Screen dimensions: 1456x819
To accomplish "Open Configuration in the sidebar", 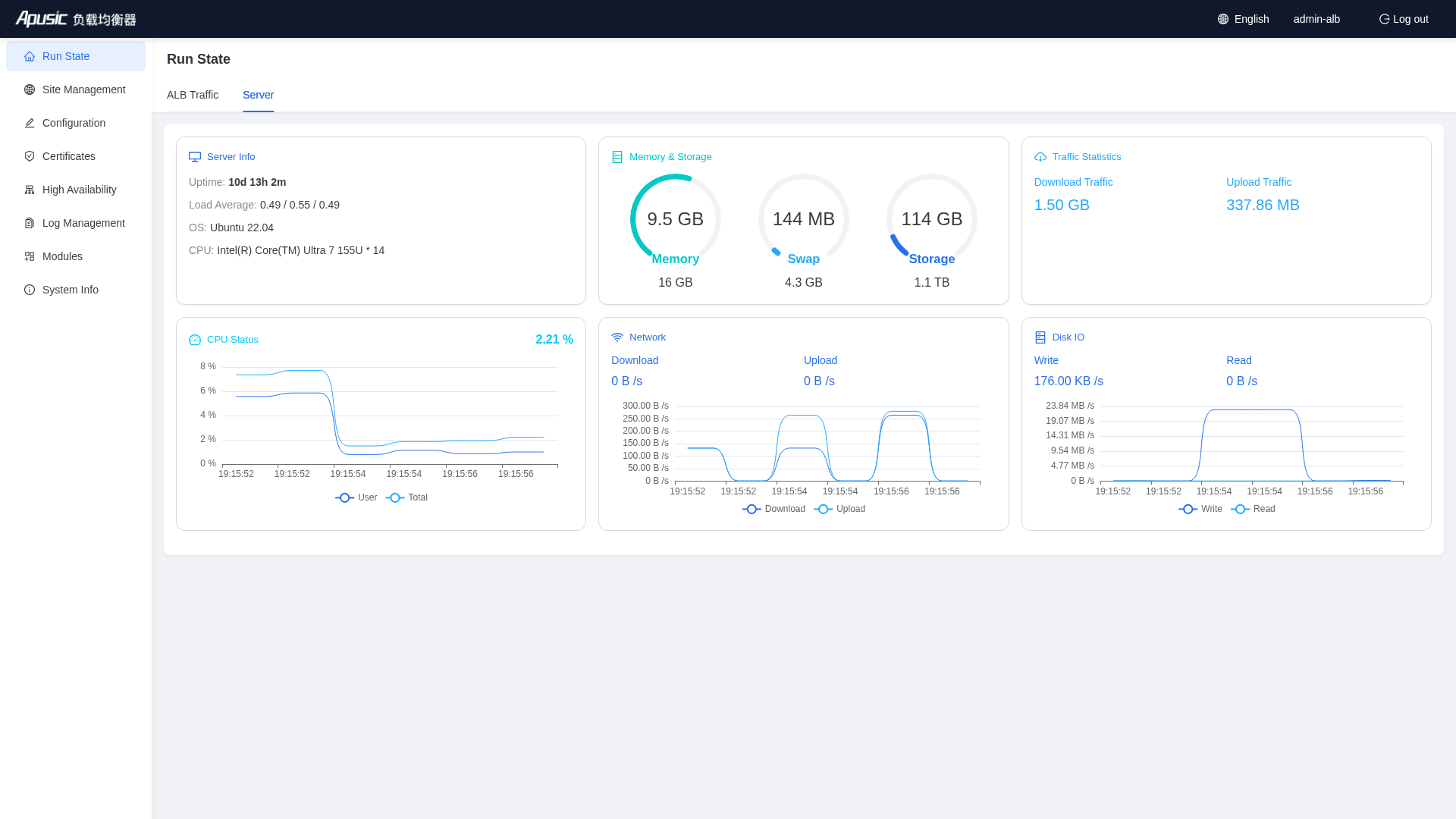I will tap(76, 123).
